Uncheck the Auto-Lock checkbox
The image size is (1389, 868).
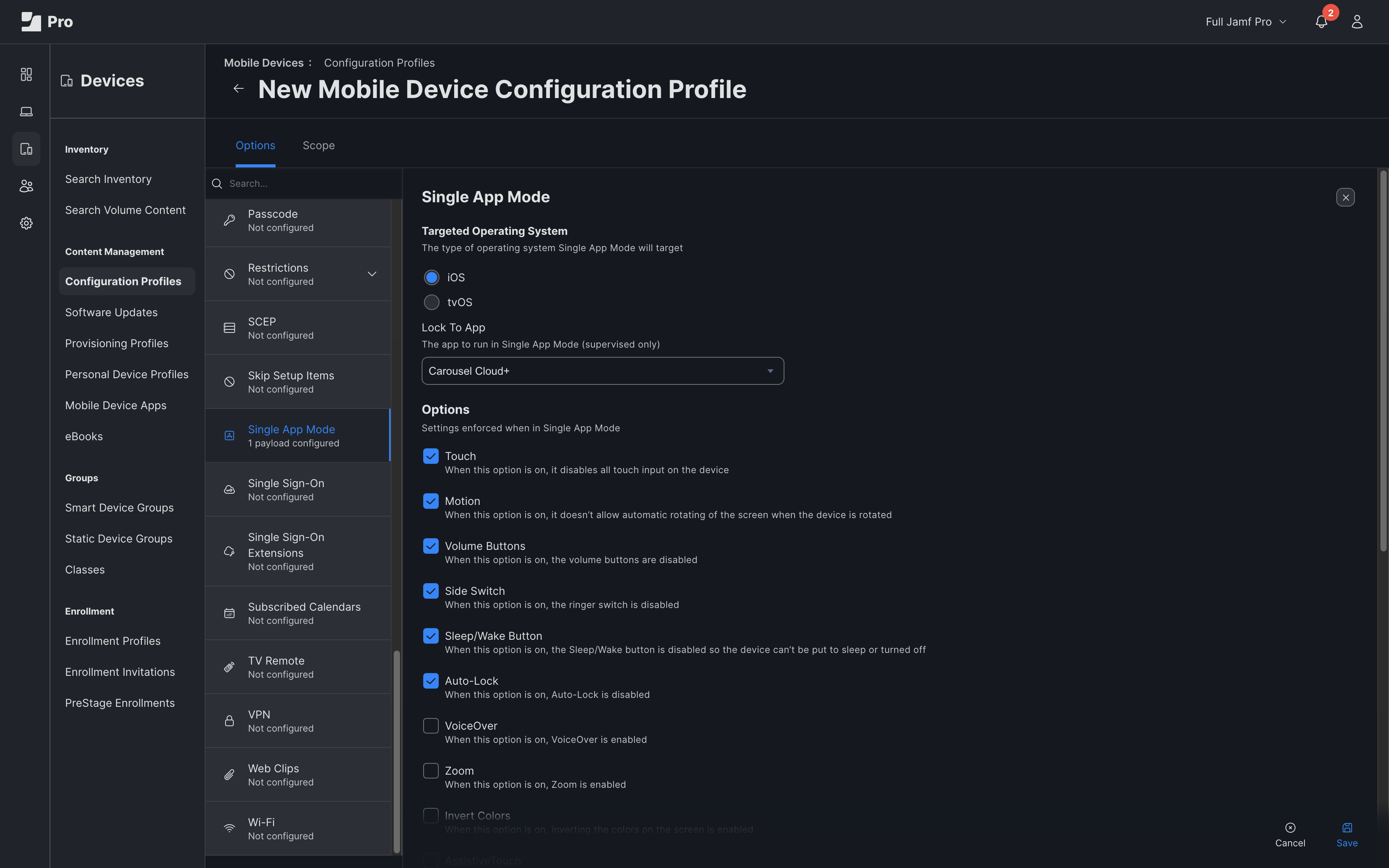pyautogui.click(x=431, y=681)
